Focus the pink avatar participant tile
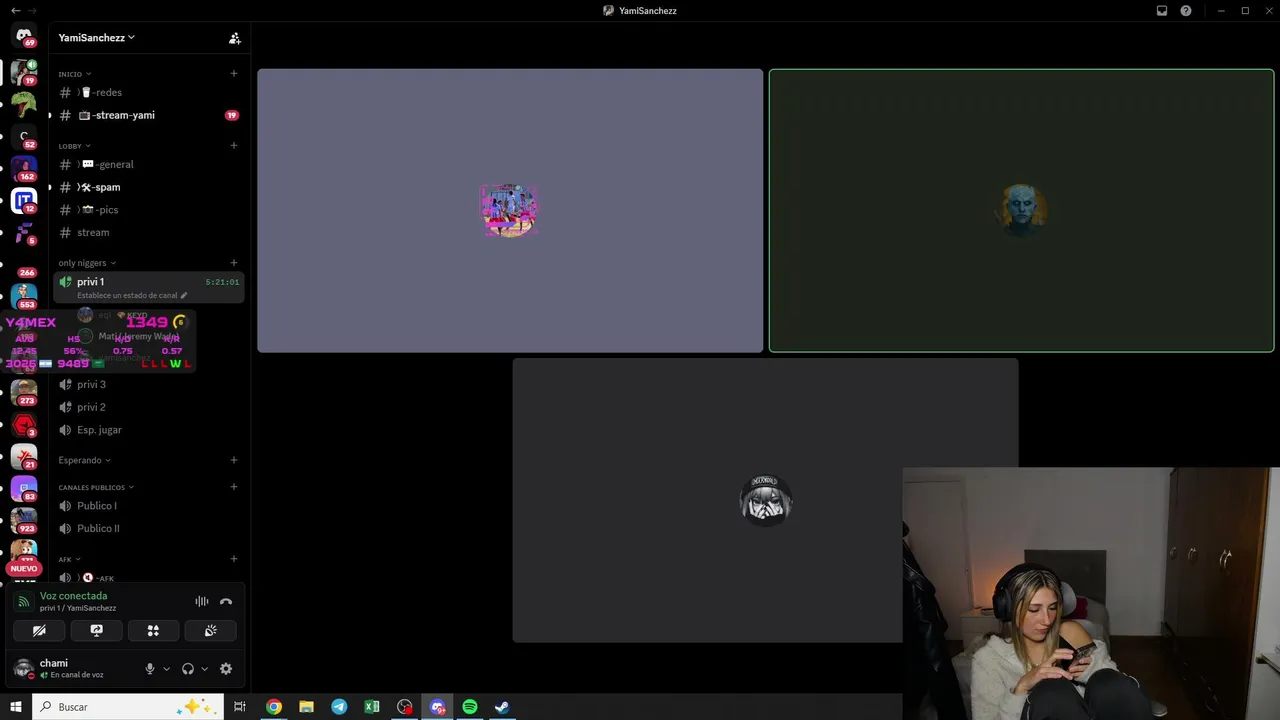Image resolution: width=1280 pixels, height=720 pixels. coord(510,211)
